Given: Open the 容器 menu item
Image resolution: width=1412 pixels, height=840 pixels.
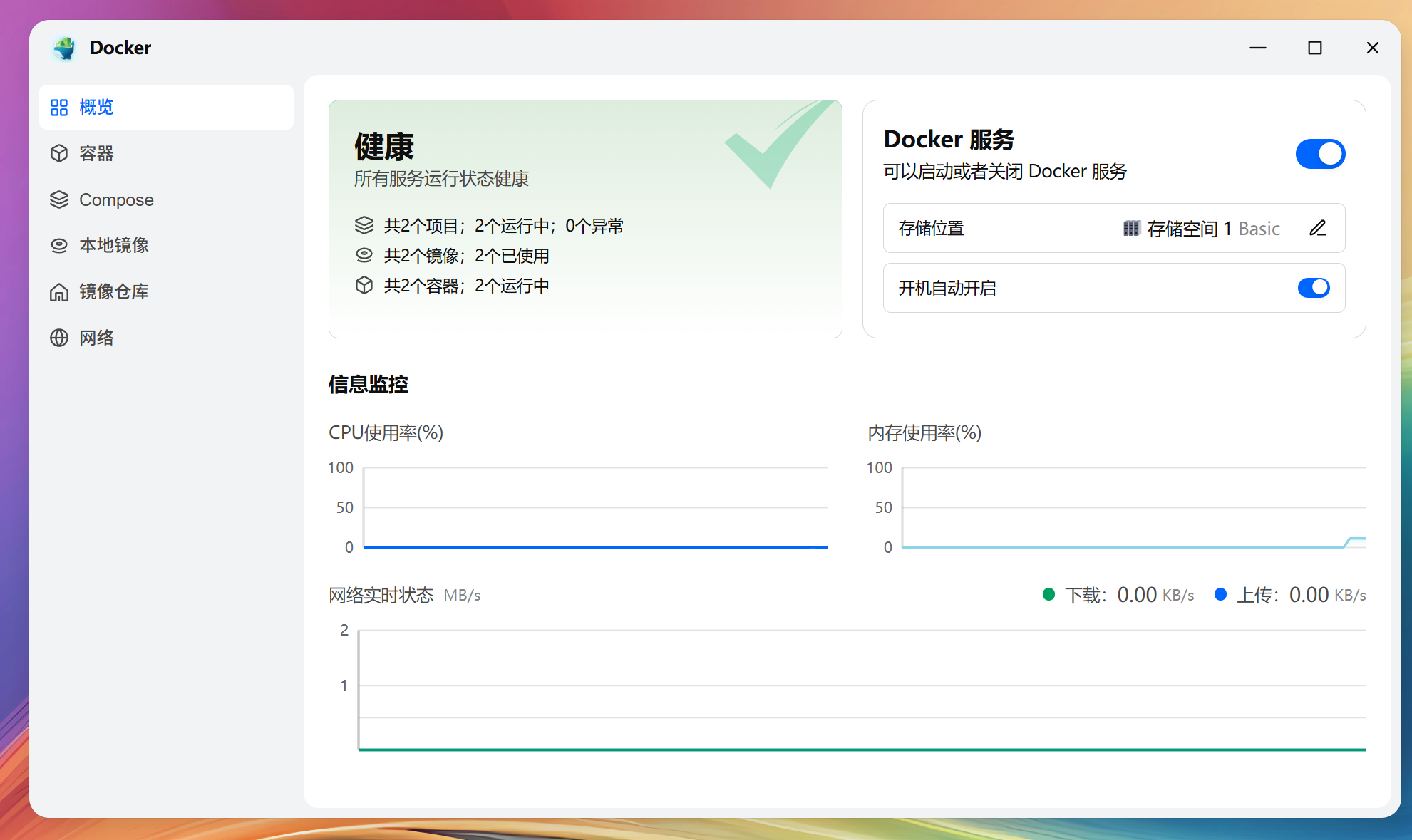Looking at the screenshot, I should point(96,153).
